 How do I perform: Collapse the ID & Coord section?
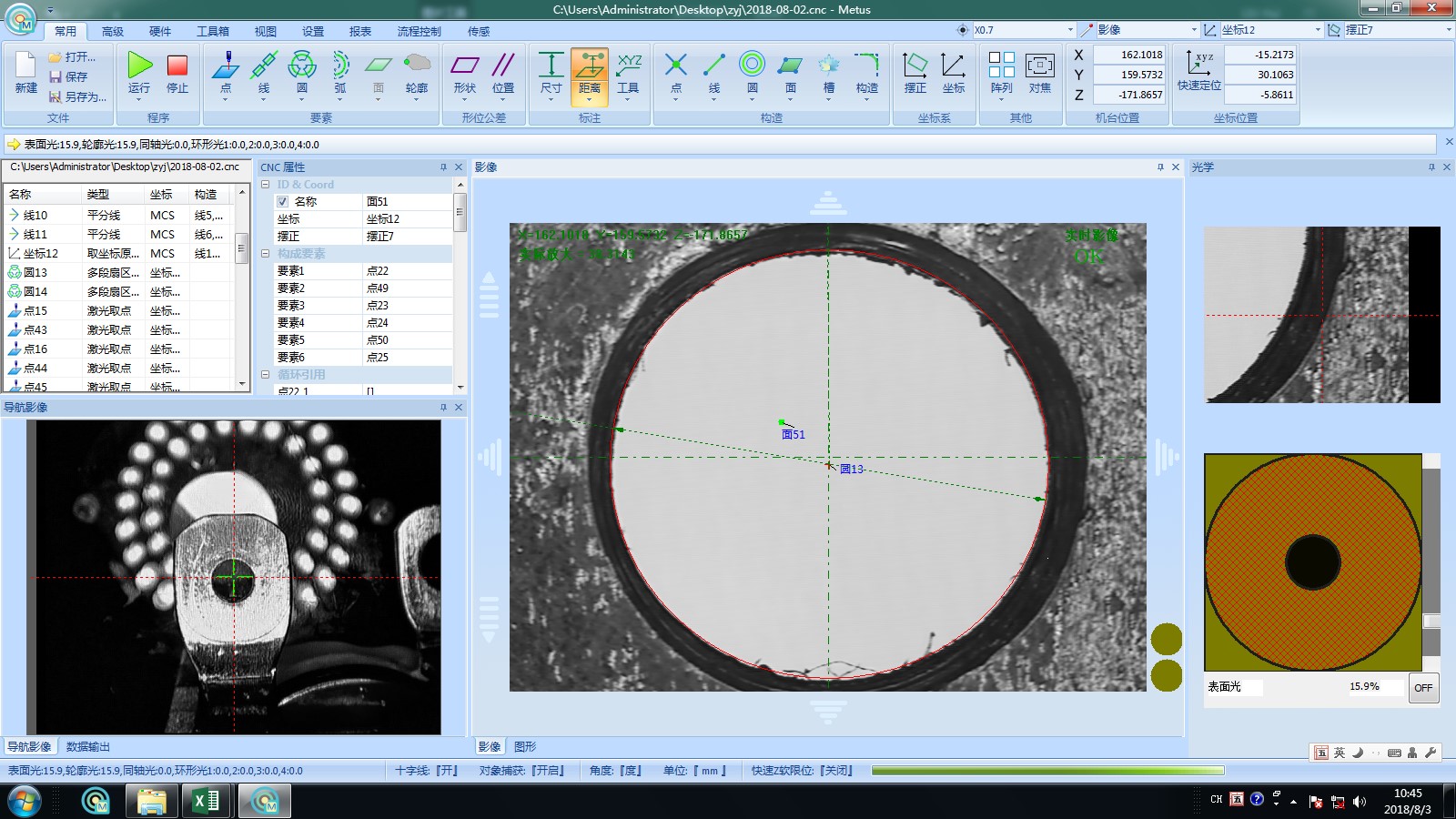click(266, 185)
